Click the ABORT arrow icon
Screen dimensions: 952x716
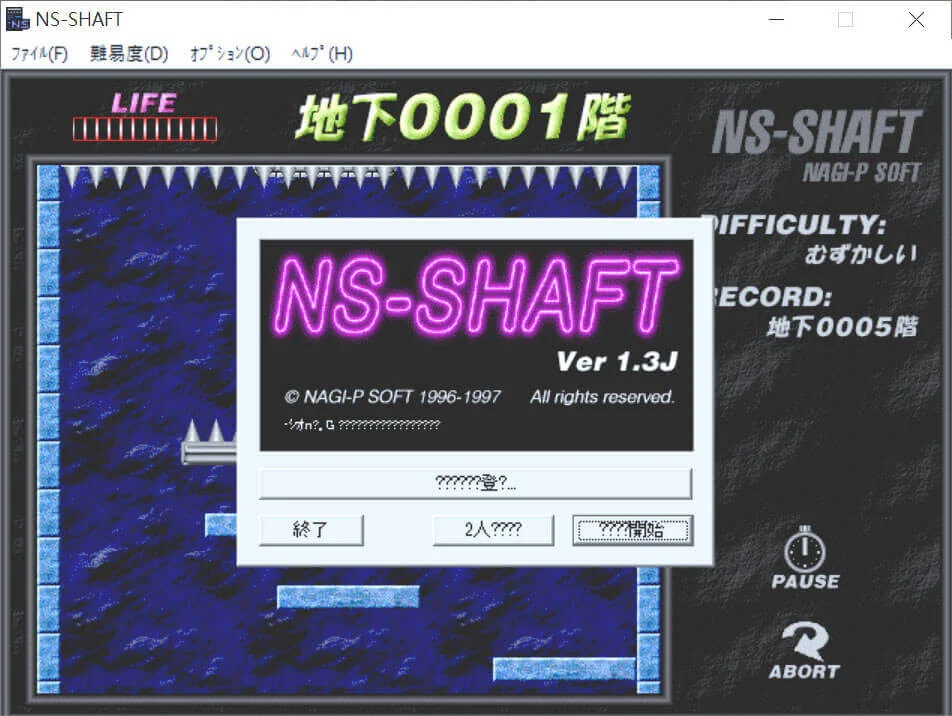click(805, 641)
